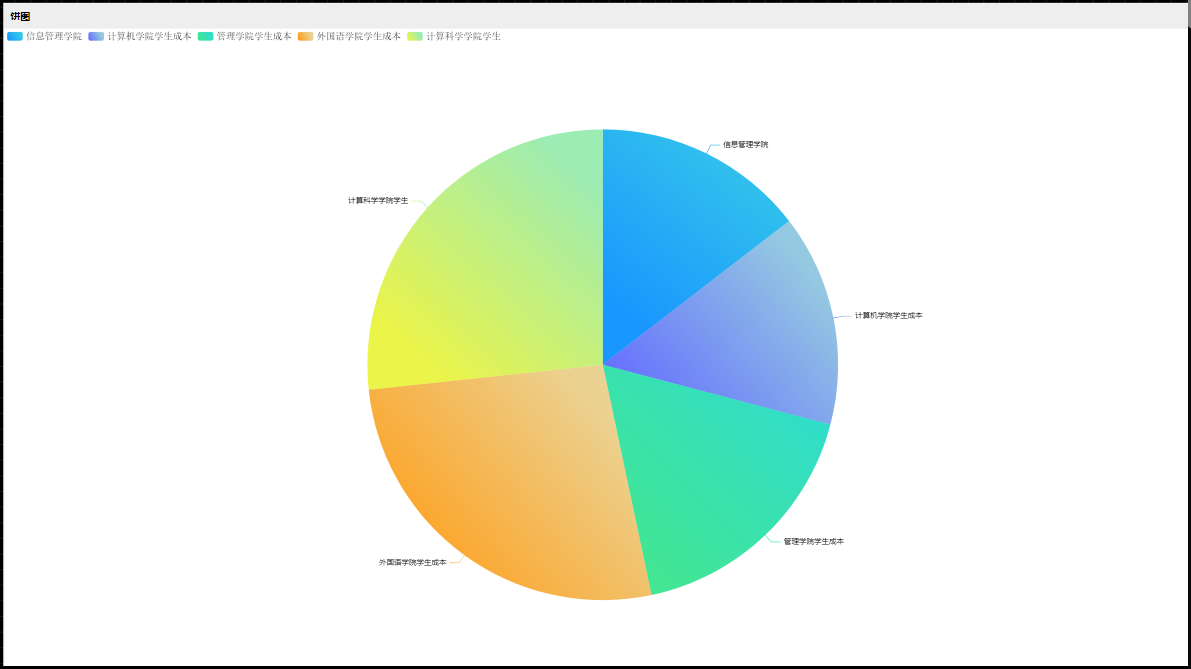Click the 管理学院学生成本 label beside the pie
Screen dimensions: 1191x669
coord(813,542)
